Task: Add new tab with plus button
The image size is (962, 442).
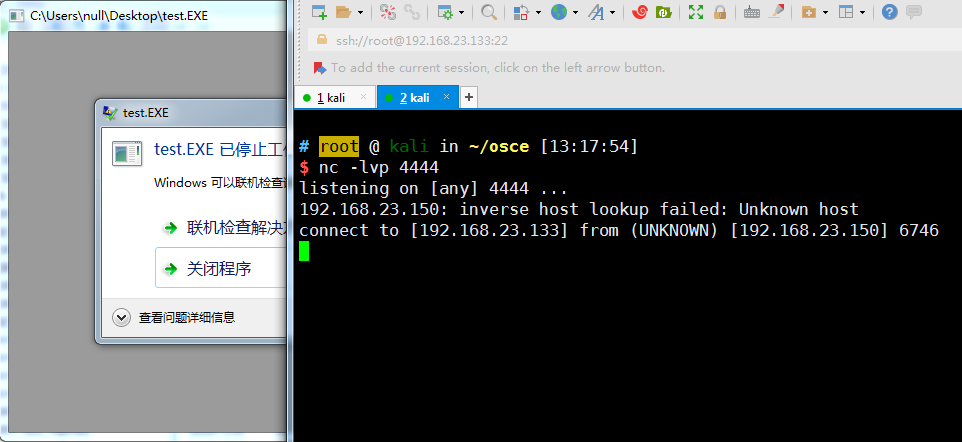Action: tap(468, 97)
